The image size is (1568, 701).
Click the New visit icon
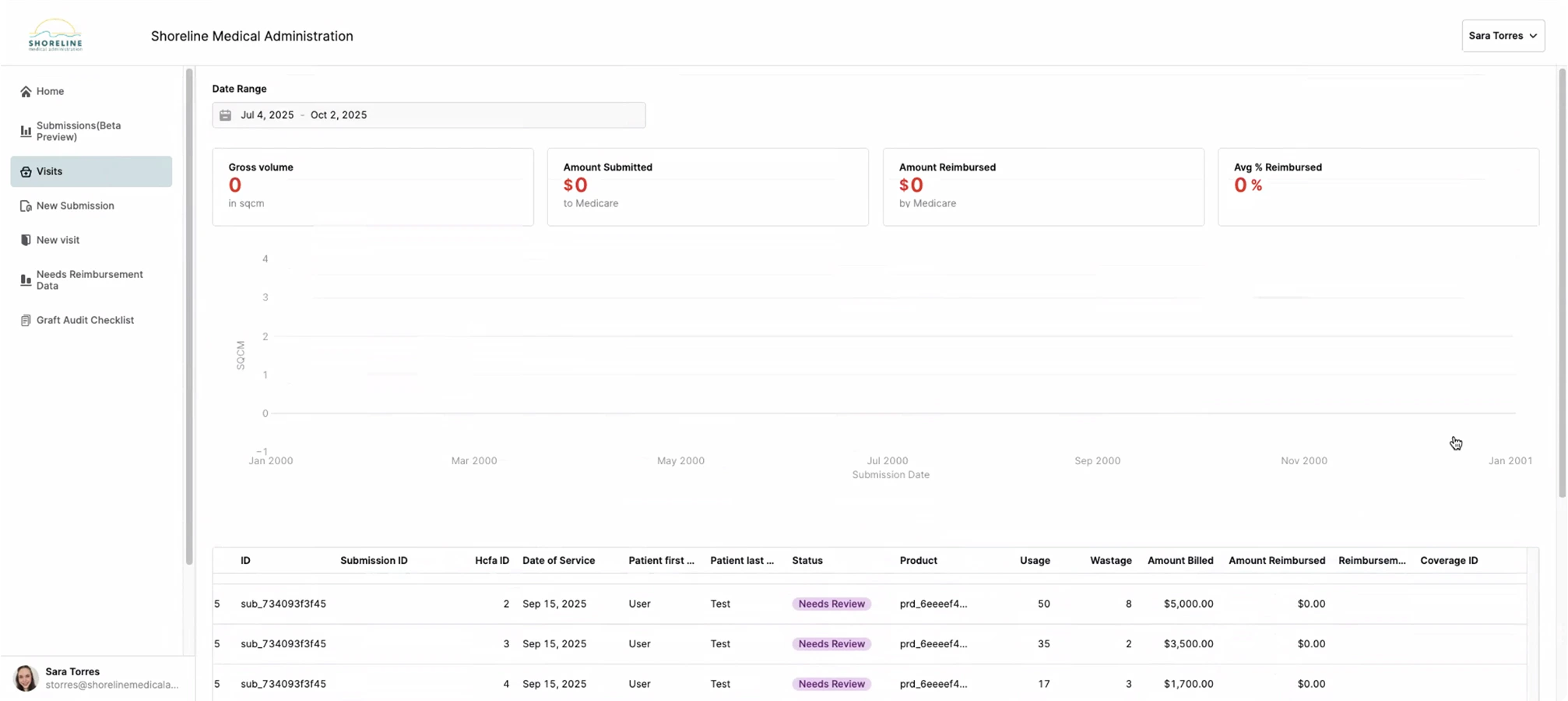click(26, 241)
